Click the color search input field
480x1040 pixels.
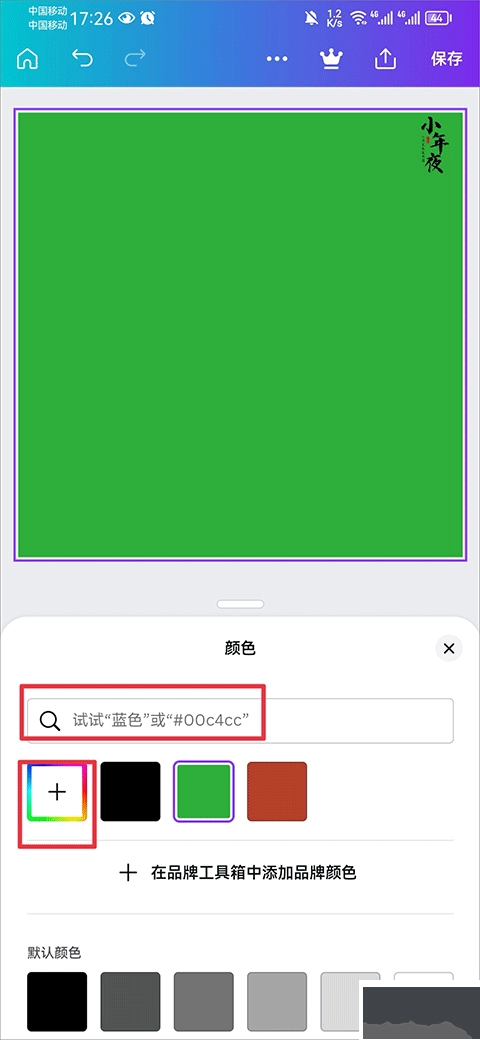(x=240, y=720)
